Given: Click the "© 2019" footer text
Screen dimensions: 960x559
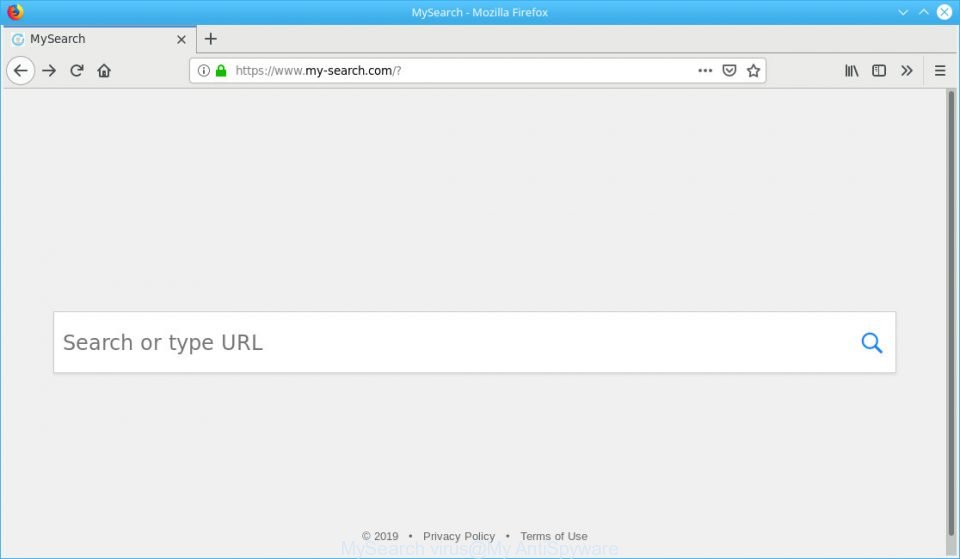Looking at the screenshot, I should click(380, 536).
